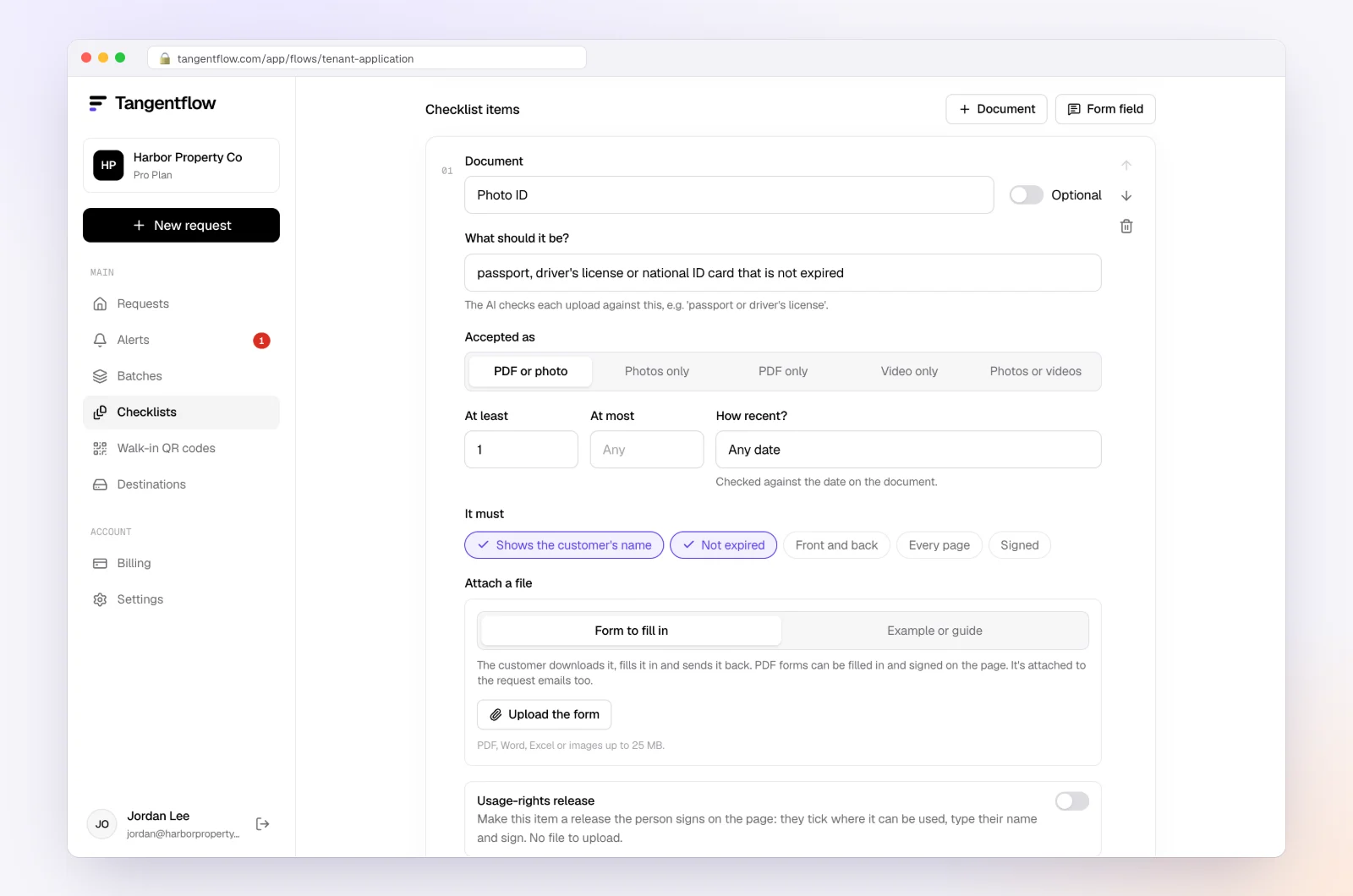Image resolution: width=1353 pixels, height=896 pixels.
Task: Click the At most field
Action: coord(647,450)
